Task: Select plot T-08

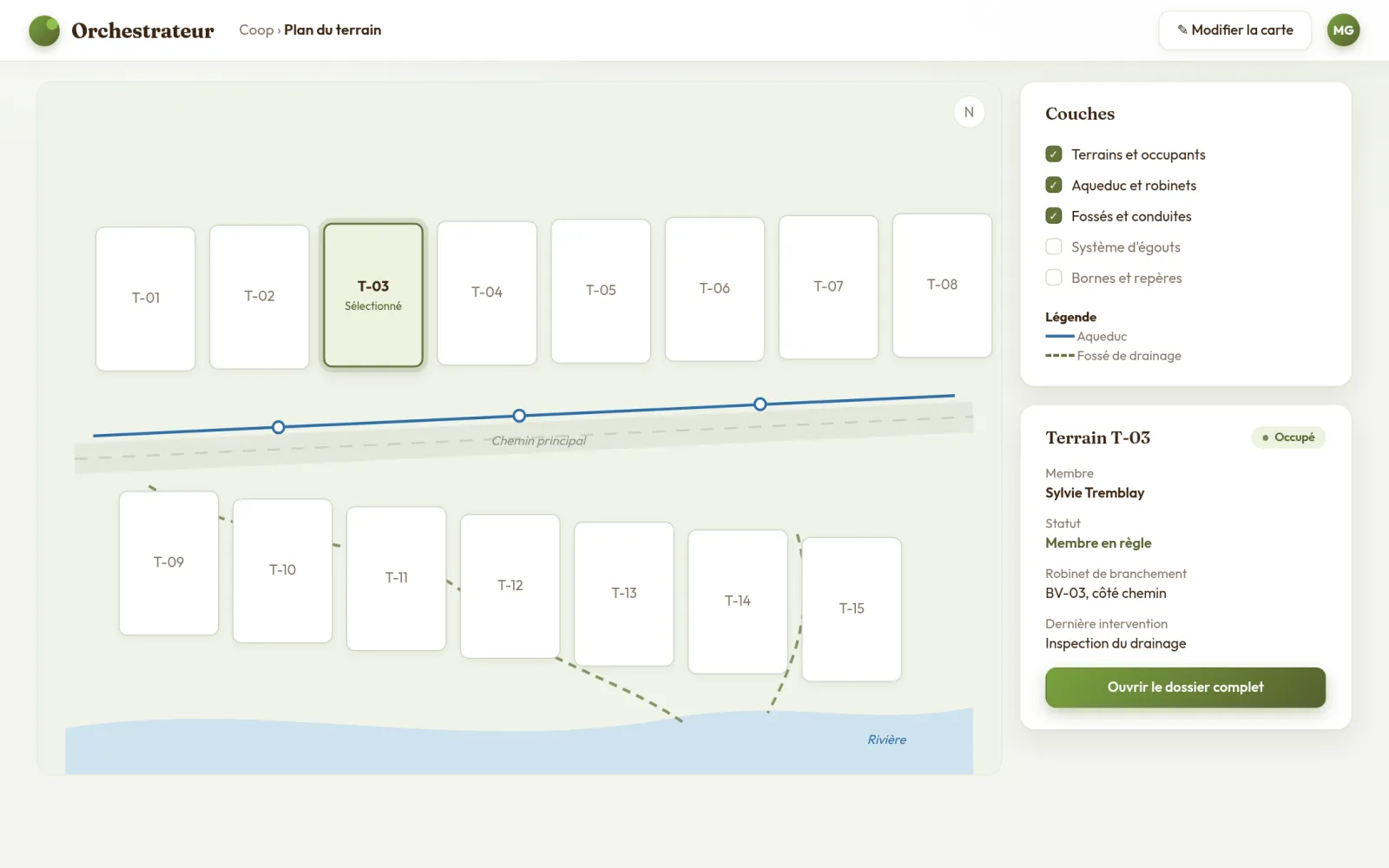Action: [x=942, y=286]
